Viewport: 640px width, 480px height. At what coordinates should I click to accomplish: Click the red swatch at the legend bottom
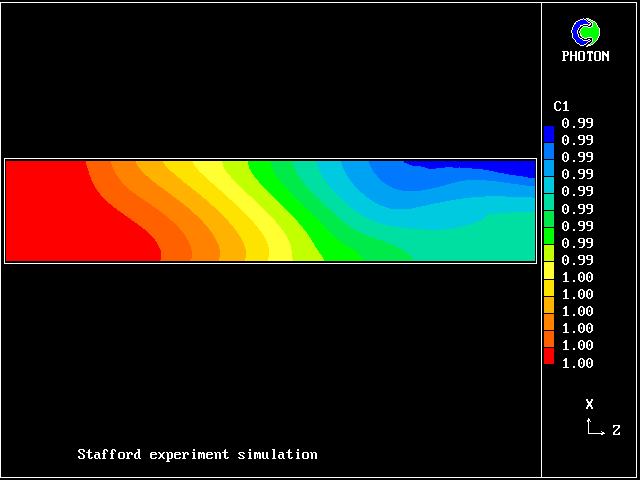click(548, 355)
